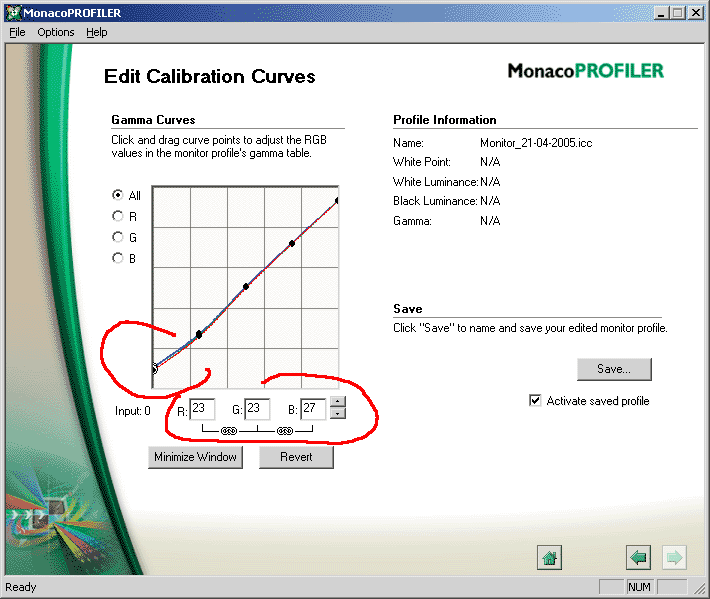Click the Revert button
The width and height of the screenshot is (710, 599).
(x=296, y=457)
